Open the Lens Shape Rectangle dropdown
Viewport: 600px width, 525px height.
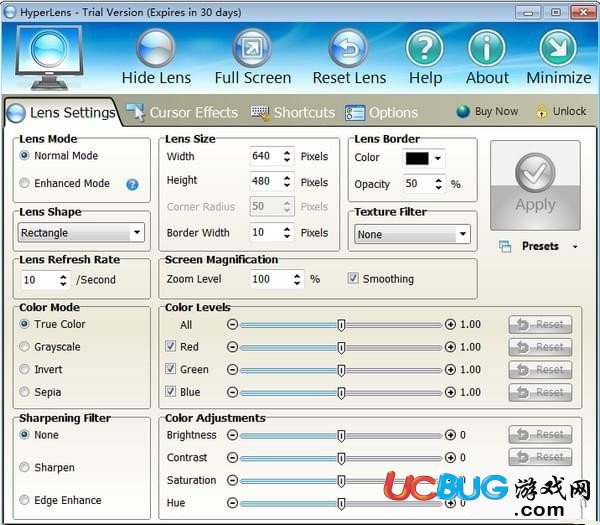tap(81, 232)
